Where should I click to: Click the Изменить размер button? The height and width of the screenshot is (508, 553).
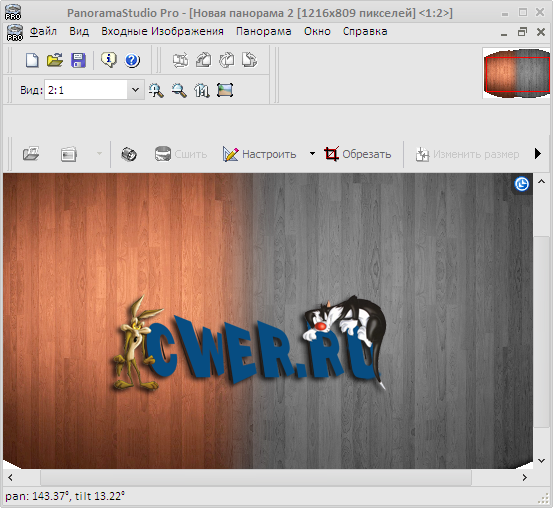[x=467, y=154]
